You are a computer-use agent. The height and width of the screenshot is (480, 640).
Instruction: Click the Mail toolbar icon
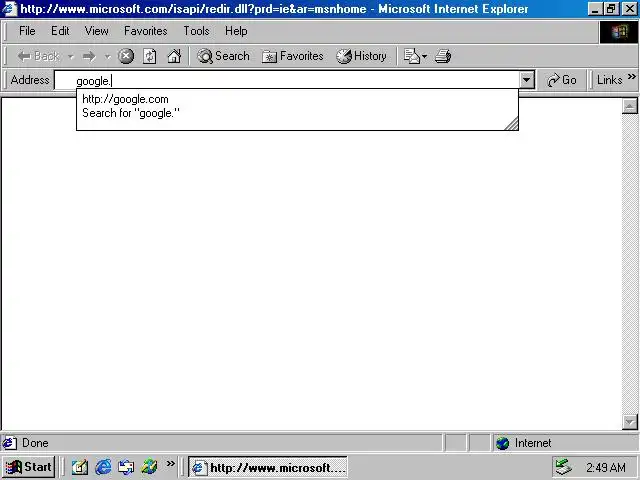click(411, 56)
